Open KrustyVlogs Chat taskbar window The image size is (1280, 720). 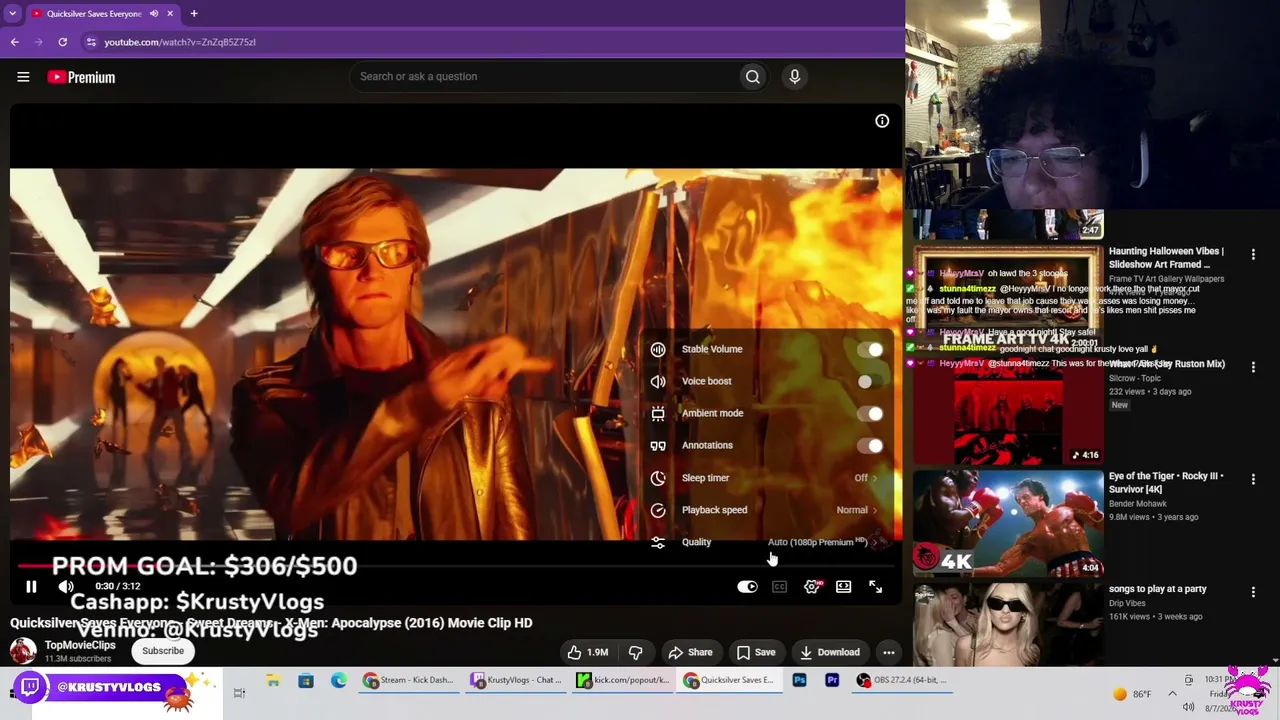516,681
